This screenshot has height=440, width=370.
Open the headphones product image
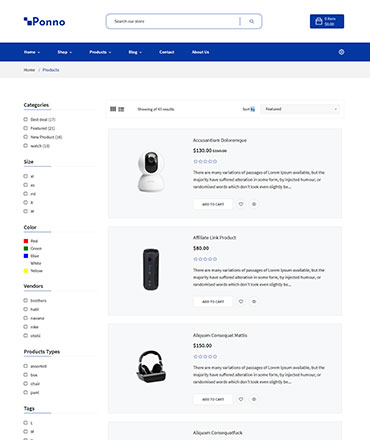click(151, 366)
